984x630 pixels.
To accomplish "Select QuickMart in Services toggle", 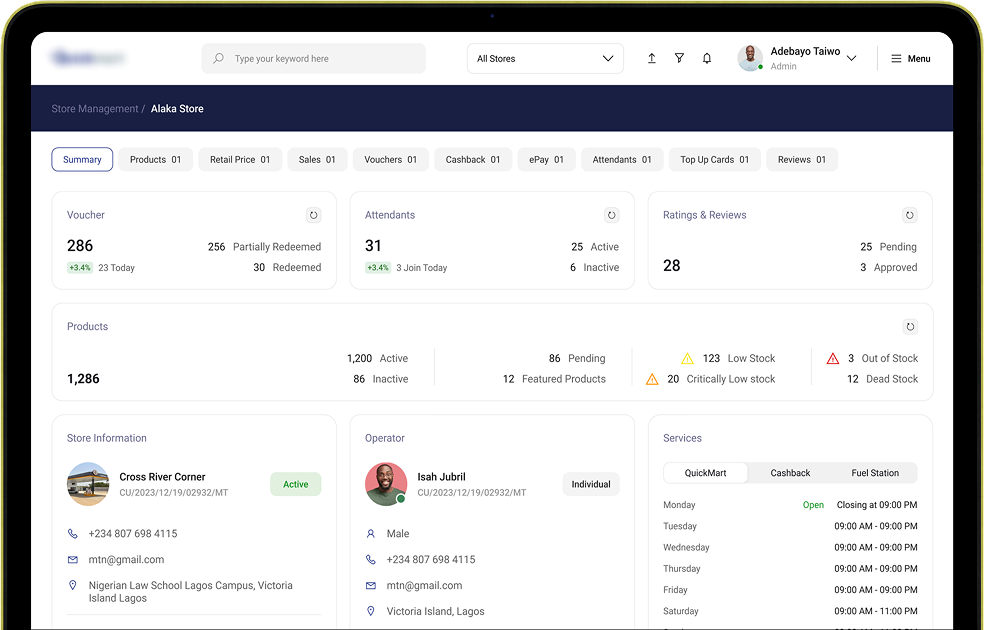I will point(705,473).
